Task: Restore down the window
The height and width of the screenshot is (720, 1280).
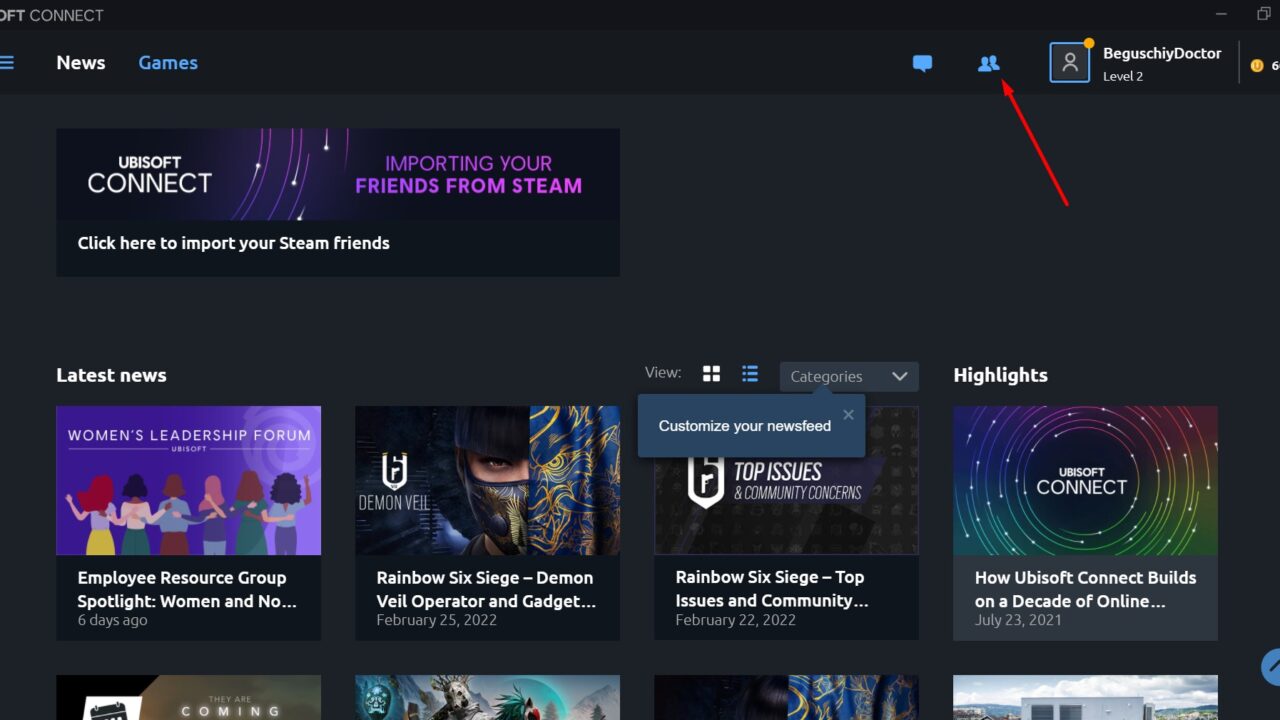Action: 1264,14
